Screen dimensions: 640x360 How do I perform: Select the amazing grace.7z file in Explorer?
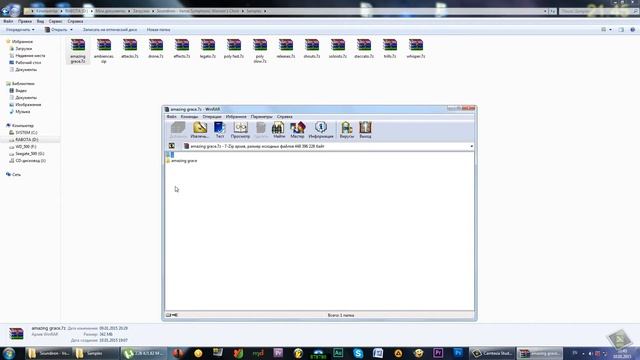(78, 51)
